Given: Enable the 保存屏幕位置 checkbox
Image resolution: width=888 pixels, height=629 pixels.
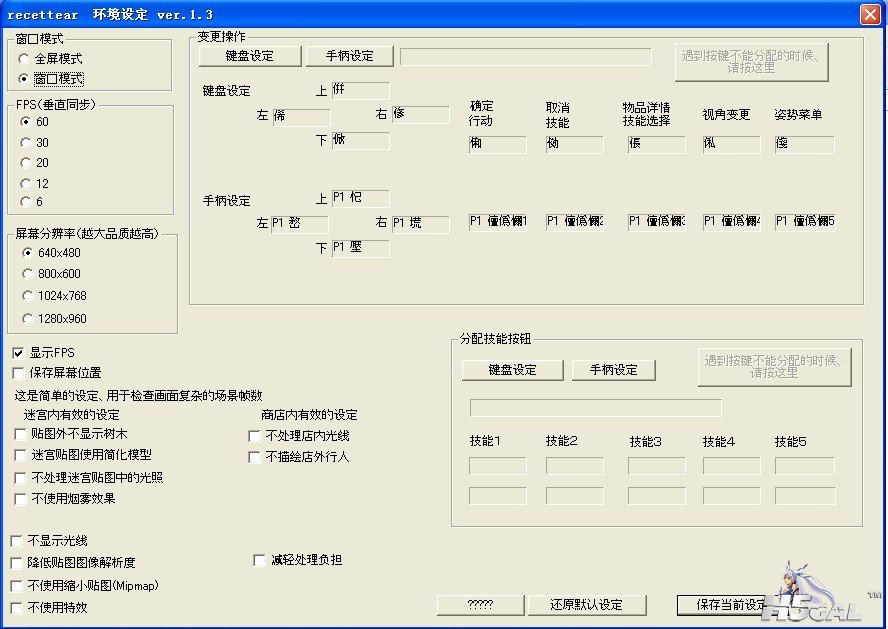Looking at the screenshot, I should [18, 373].
